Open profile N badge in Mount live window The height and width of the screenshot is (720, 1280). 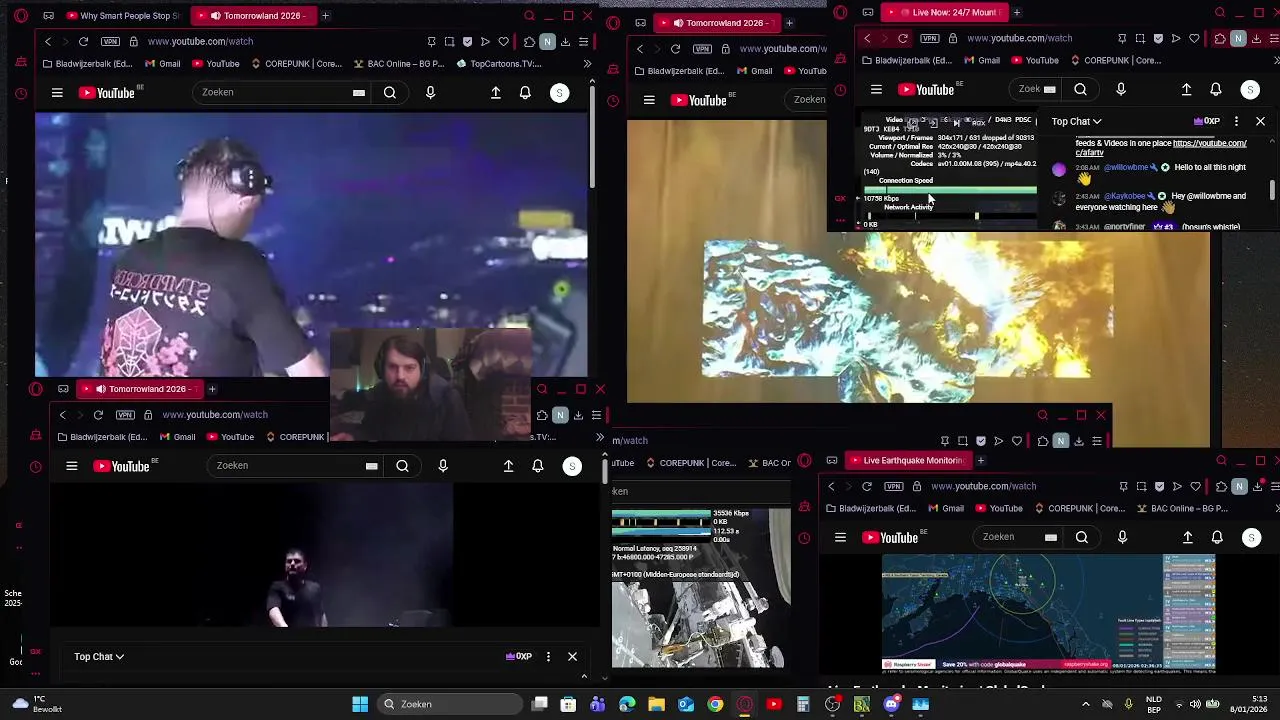click(1238, 38)
